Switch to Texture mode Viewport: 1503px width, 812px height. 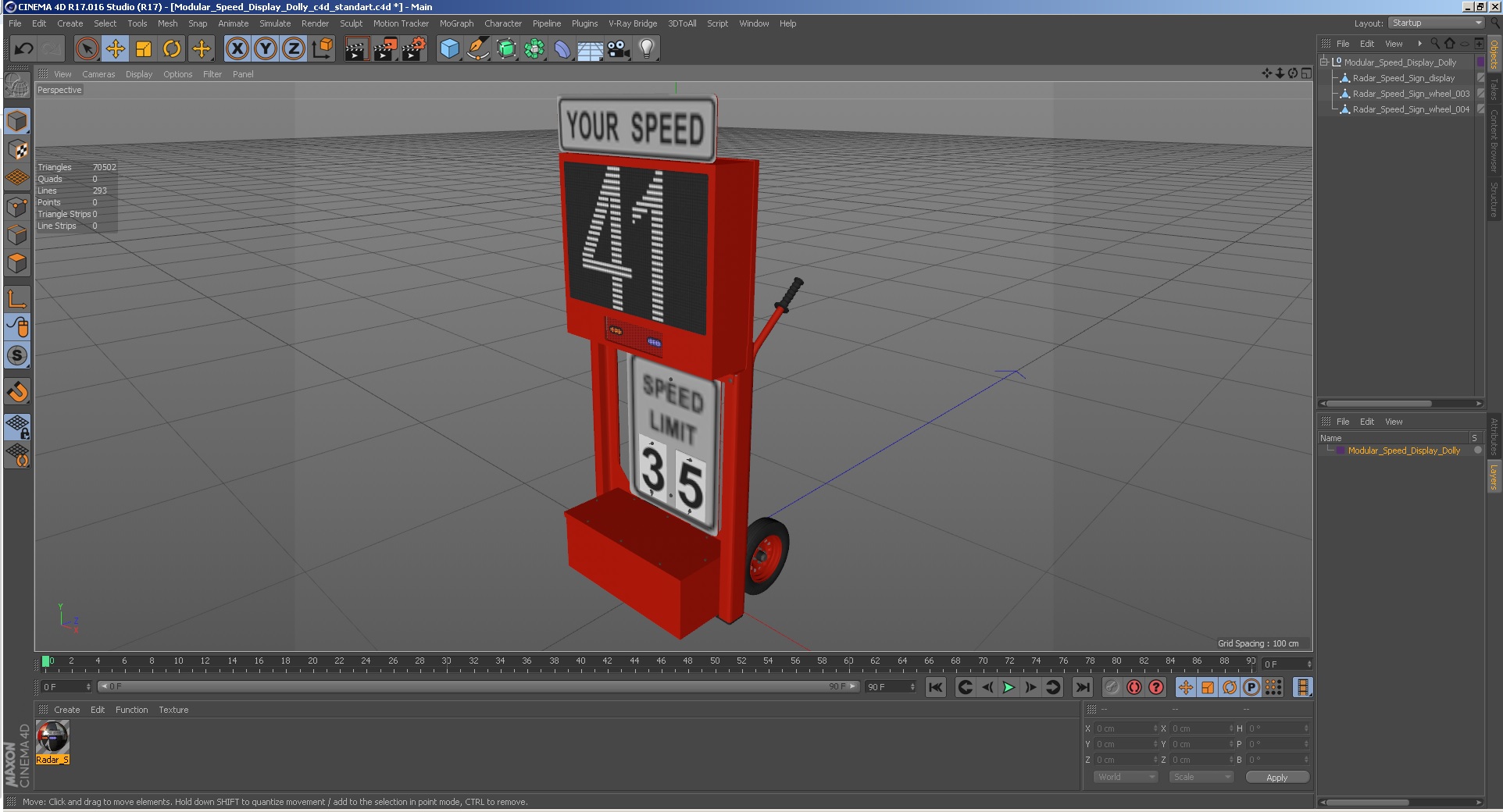17,149
